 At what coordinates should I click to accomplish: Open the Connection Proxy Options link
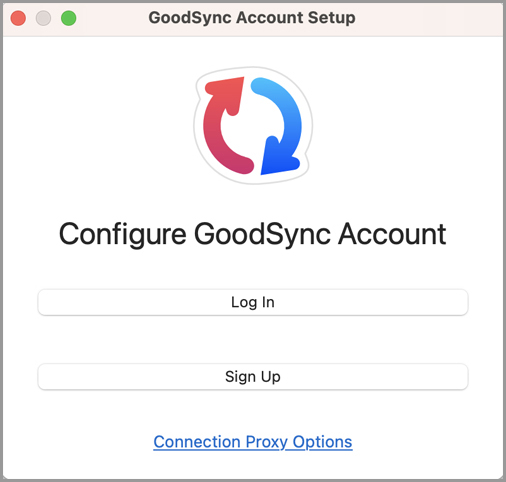[253, 442]
